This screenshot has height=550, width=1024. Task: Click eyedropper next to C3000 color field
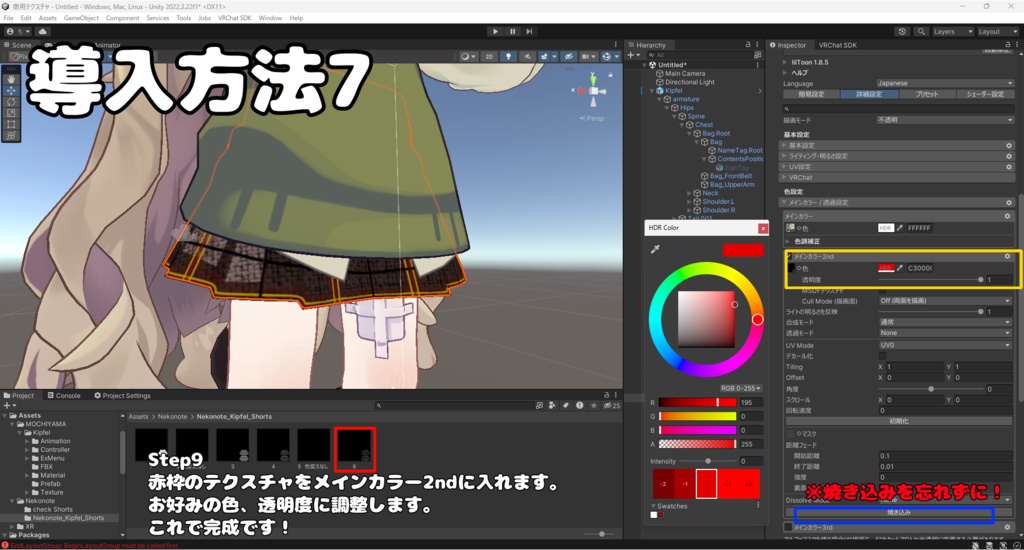[x=900, y=268]
